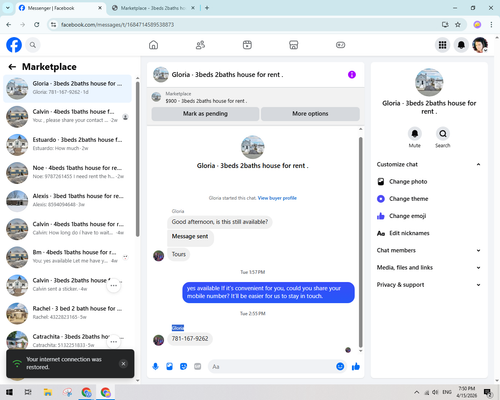Open Marketplace storefront icon in top navigation
The width and height of the screenshot is (500, 400).
(x=294, y=45)
